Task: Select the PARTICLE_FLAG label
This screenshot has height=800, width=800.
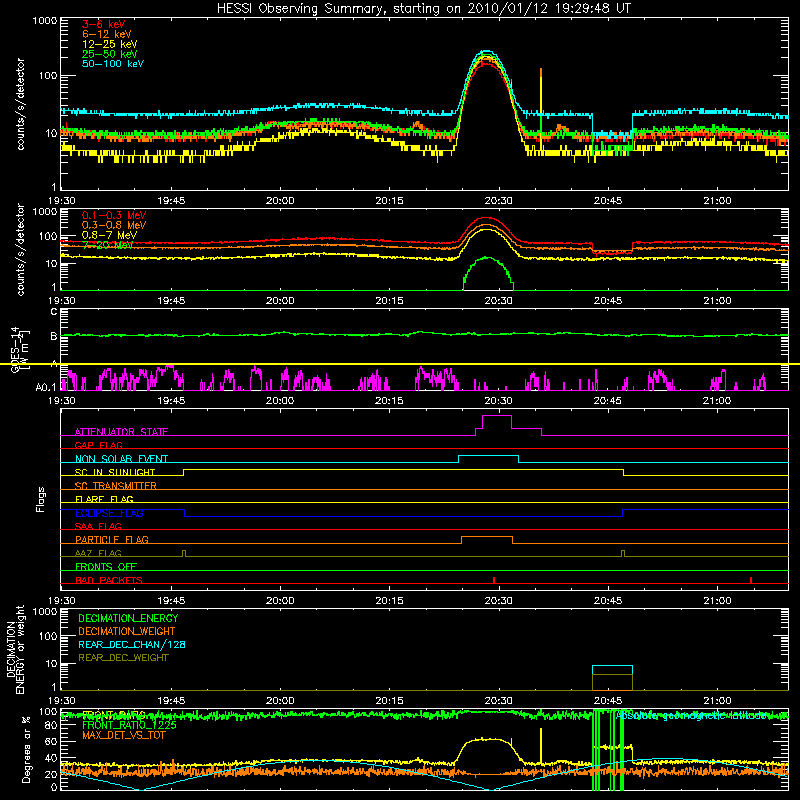Action: tap(112, 539)
